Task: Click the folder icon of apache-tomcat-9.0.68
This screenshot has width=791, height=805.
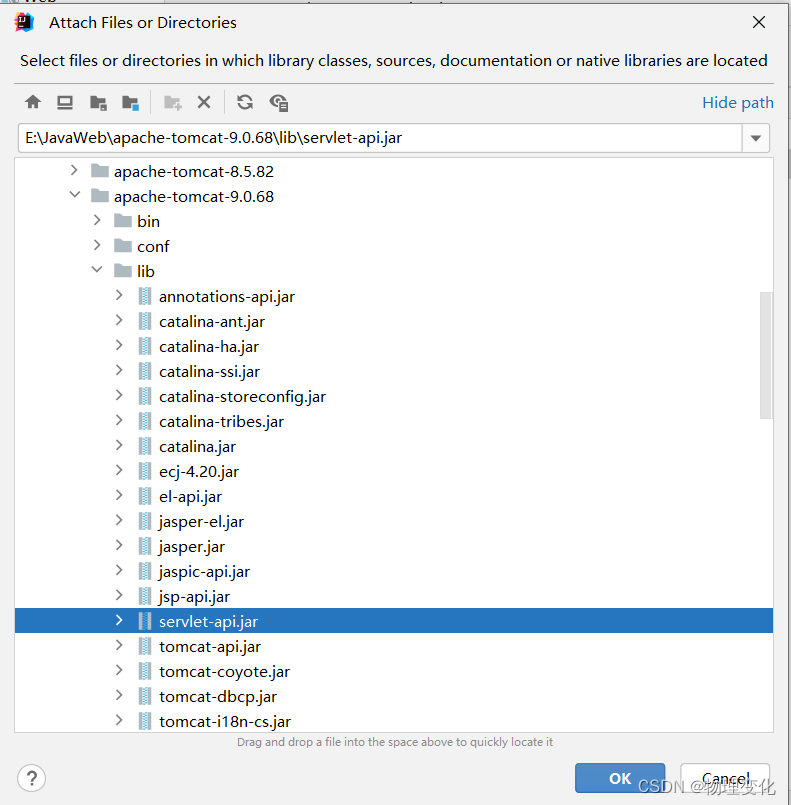Action: point(100,196)
